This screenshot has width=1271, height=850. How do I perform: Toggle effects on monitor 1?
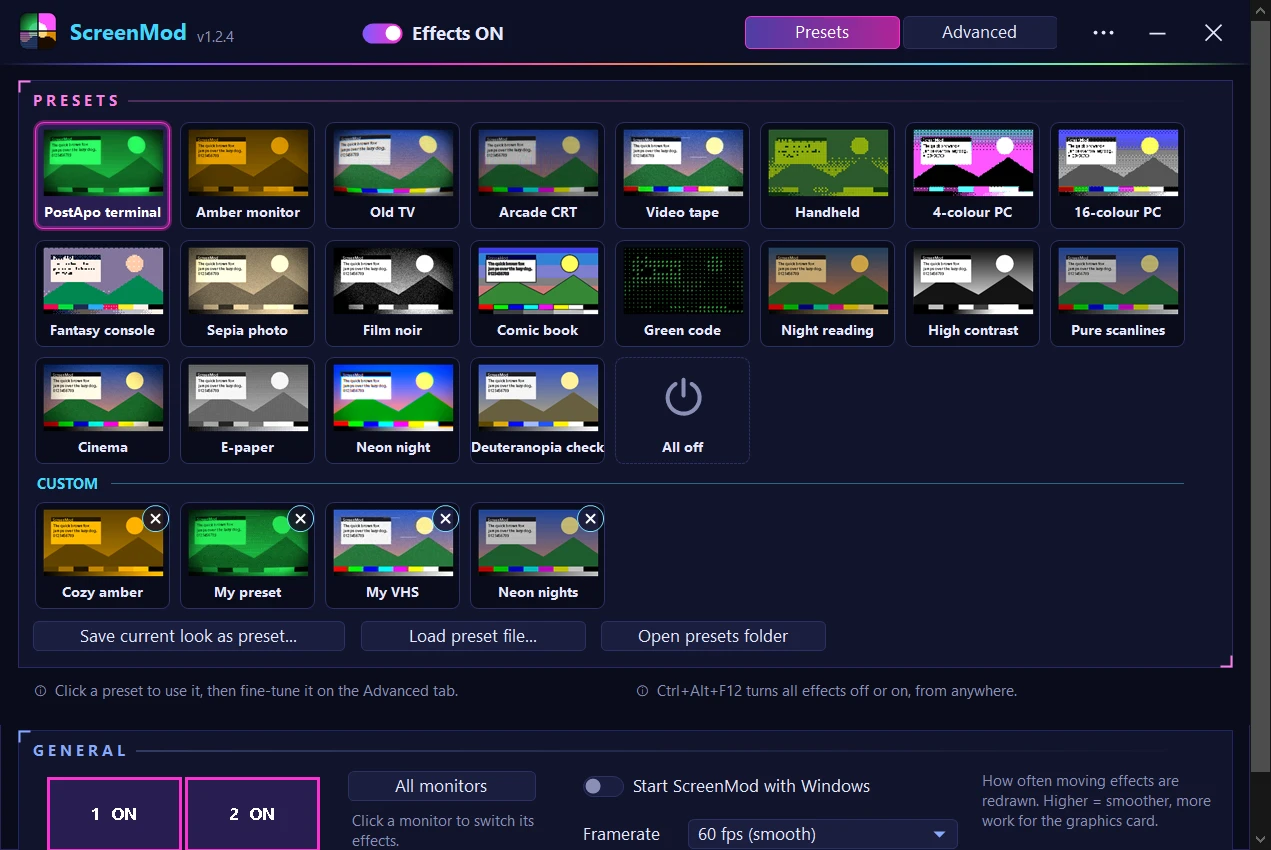[114, 814]
